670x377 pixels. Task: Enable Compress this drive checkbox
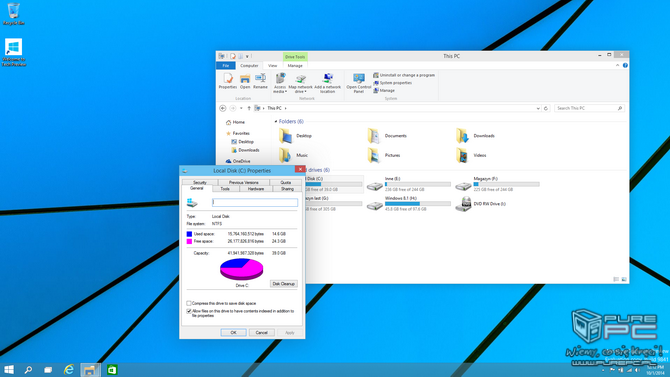[189, 303]
